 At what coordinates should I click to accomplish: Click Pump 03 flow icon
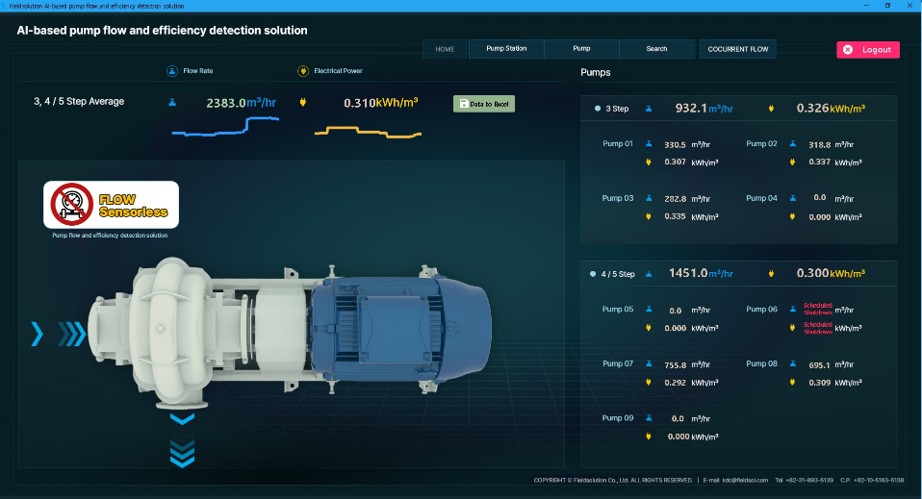tap(649, 198)
